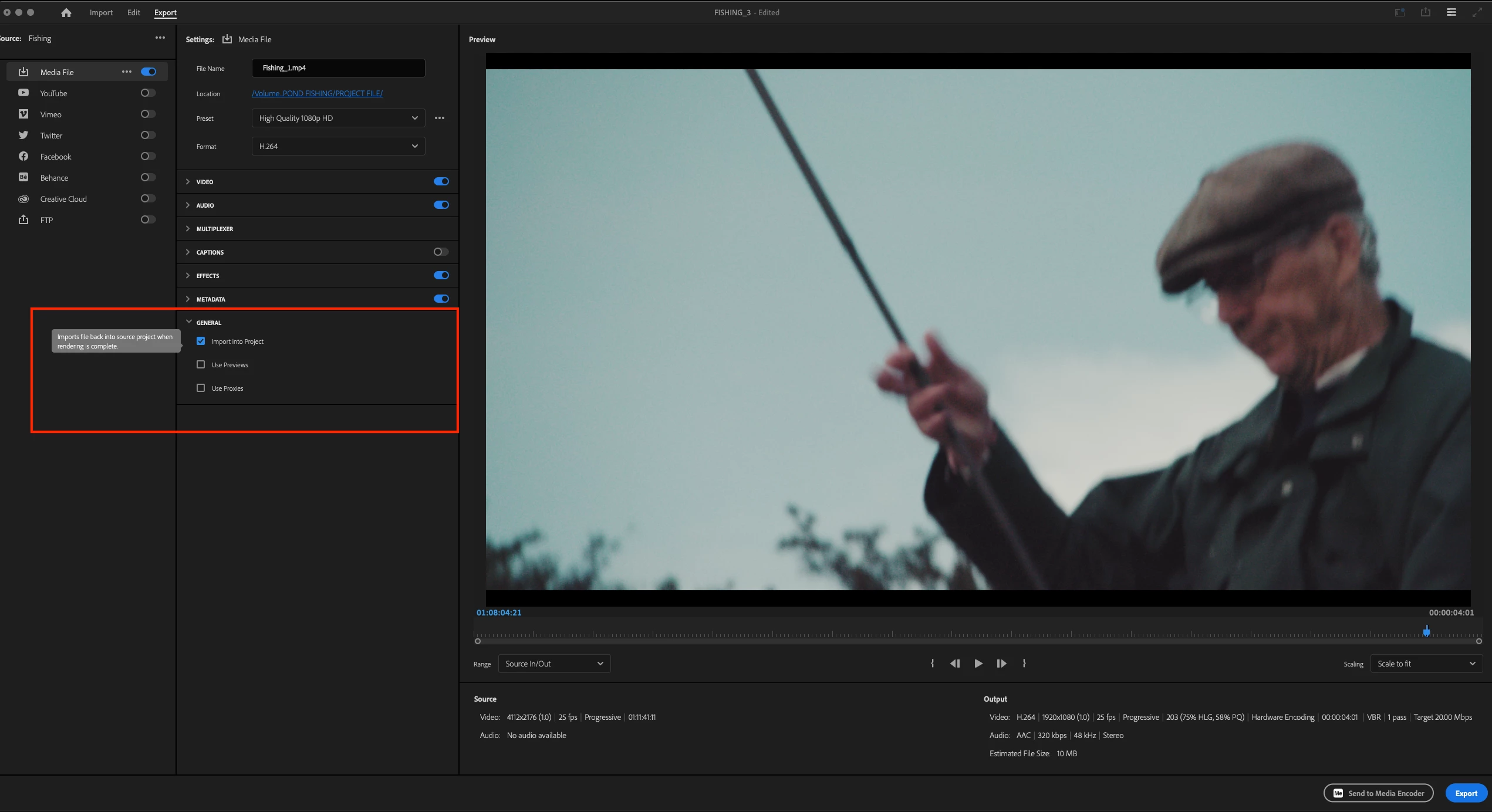The width and height of the screenshot is (1492, 812).
Task: Click the YouTube destination icon
Action: [x=23, y=93]
